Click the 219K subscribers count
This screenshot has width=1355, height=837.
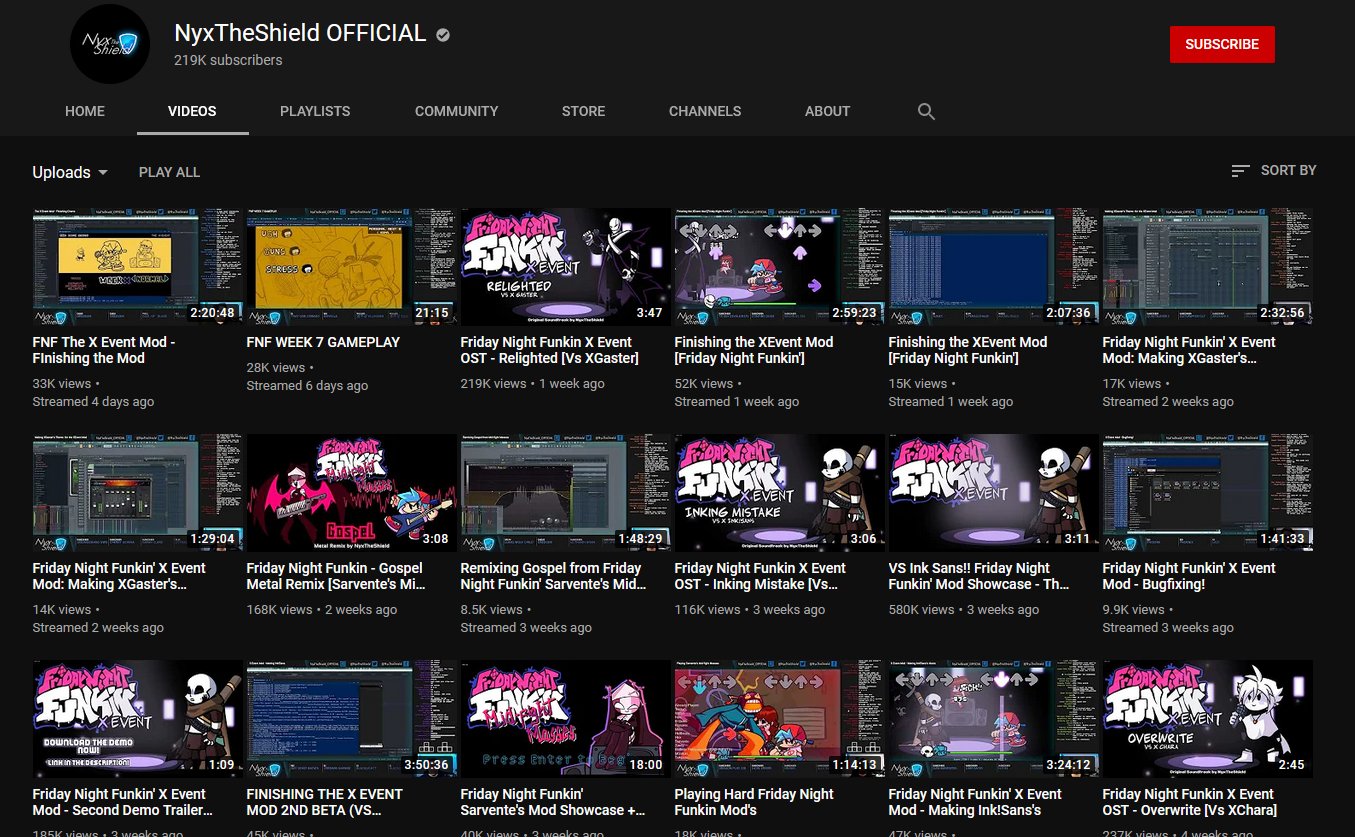point(227,60)
